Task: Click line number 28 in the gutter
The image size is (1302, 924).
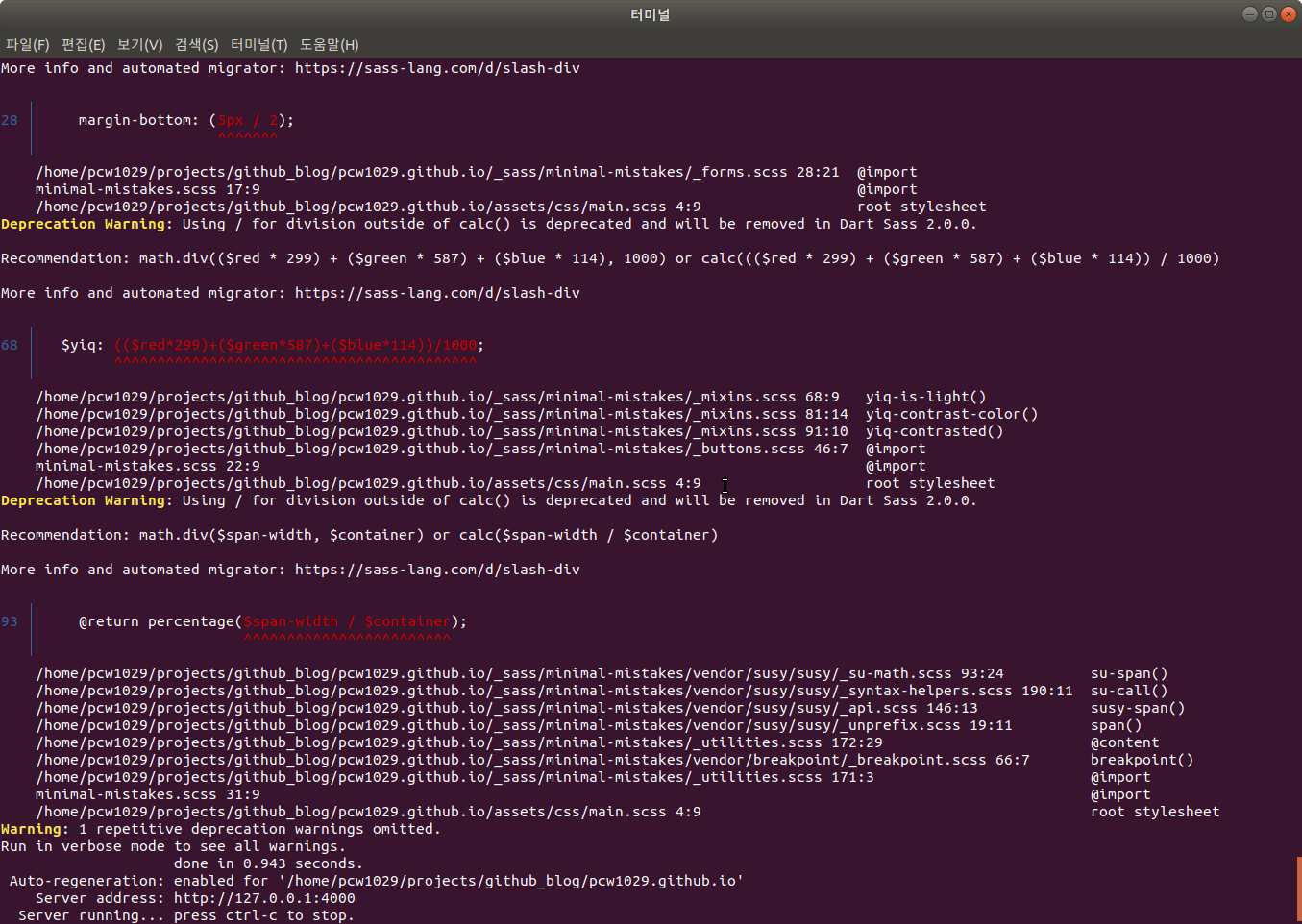Action: click(x=10, y=119)
